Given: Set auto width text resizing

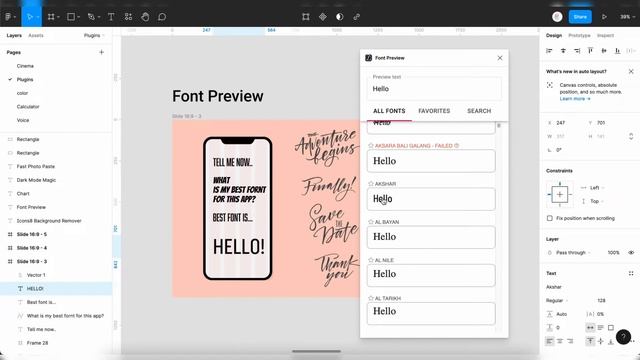Looking at the screenshot, I should coord(590,327).
